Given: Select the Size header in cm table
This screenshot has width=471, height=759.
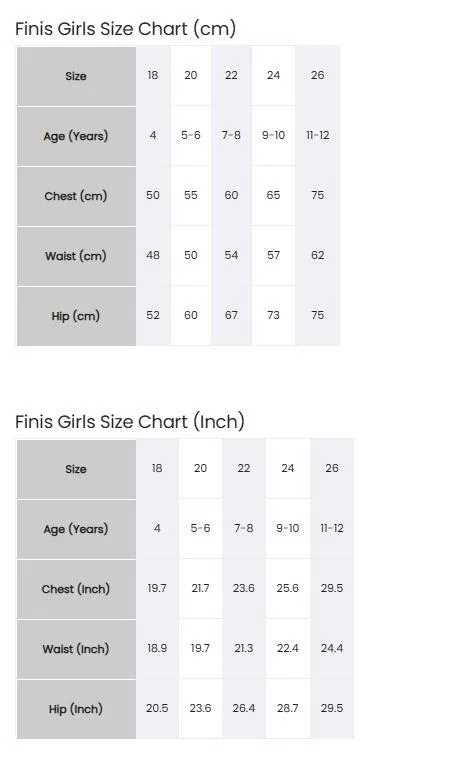Looking at the screenshot, I should (x=76, y=76).
